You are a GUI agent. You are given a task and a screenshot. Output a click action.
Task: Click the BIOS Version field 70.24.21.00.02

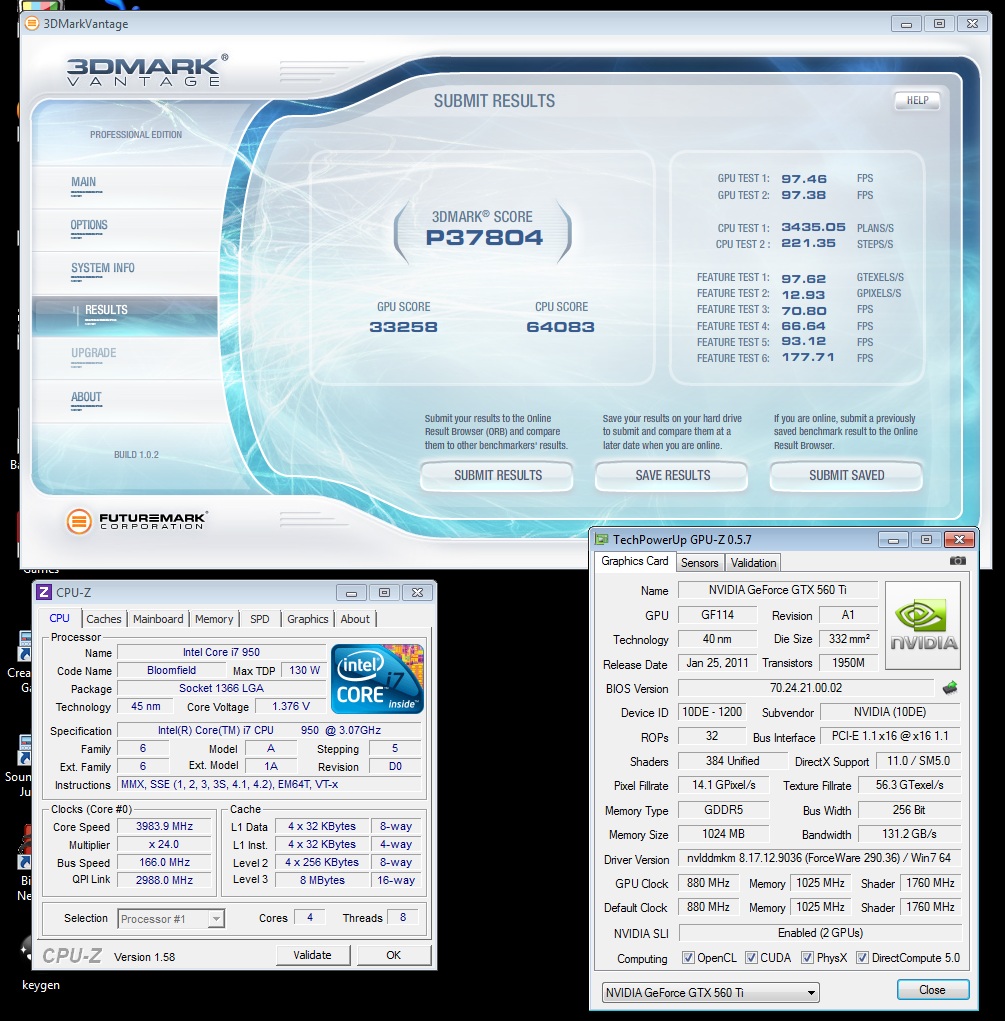coord(806,688)
